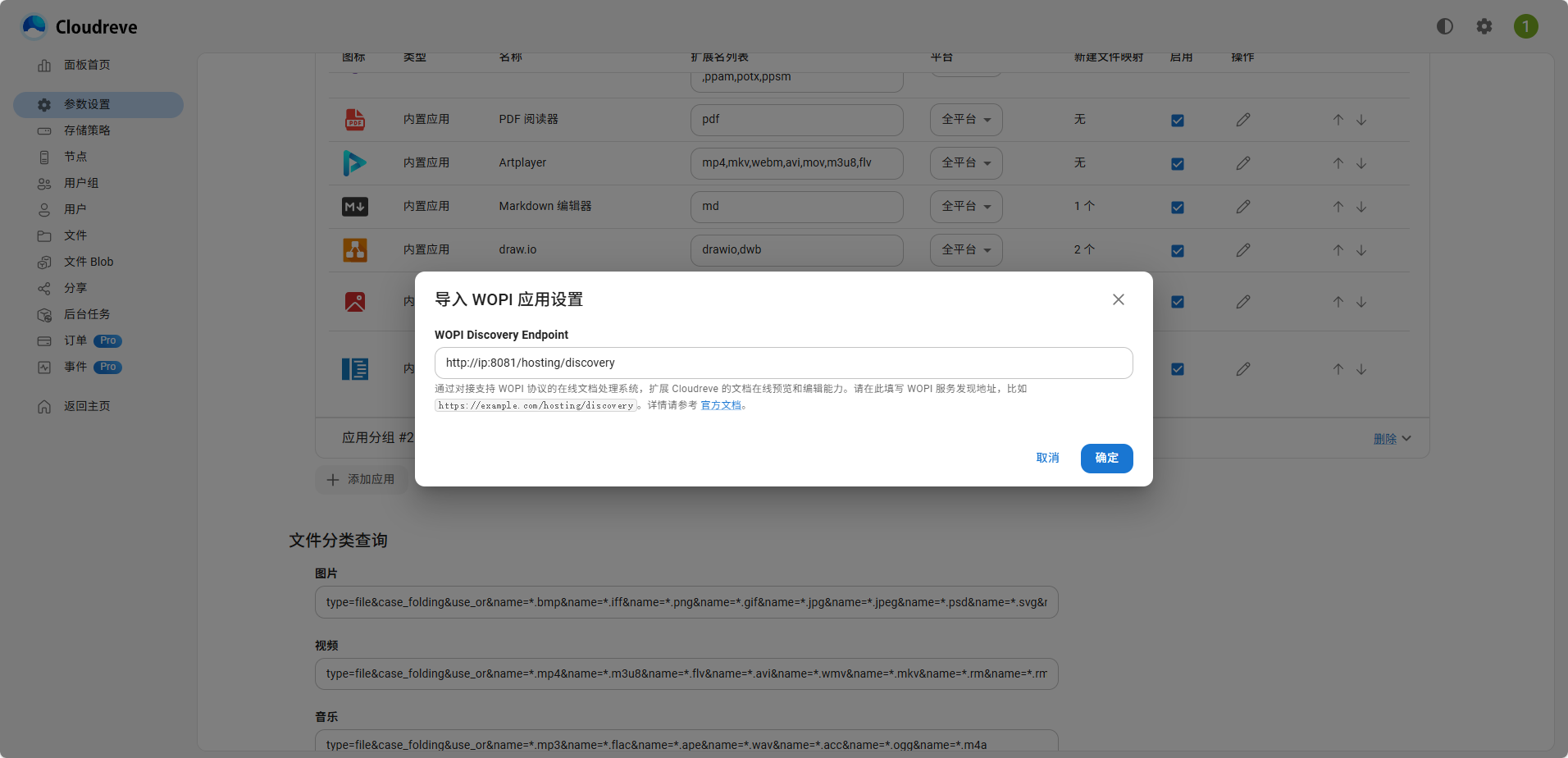Image resolution: width=1568 pixels, height=758 pixels.
Task: Click the Artplayer app icon
Action: (x=354, y=162)
